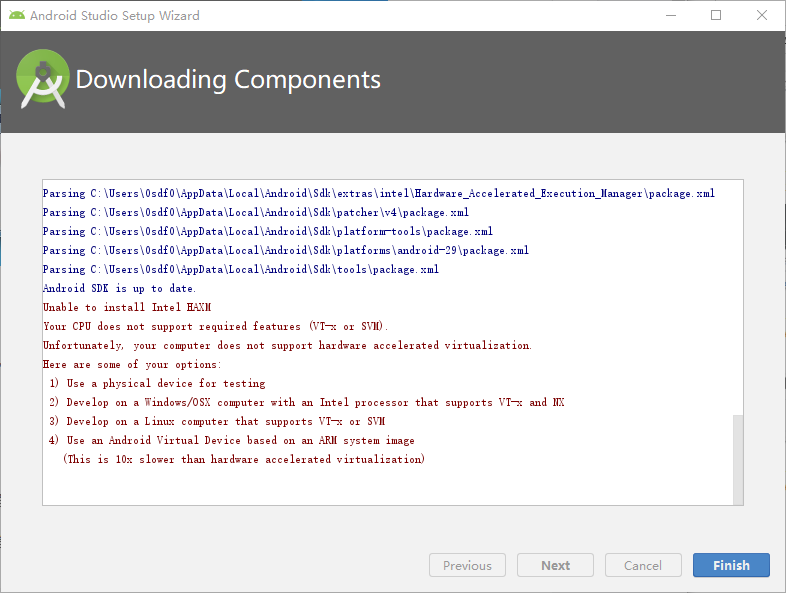Screen dimensions: 786x593
Task: Click the platforms android-29 package.xml log line
Action: tap(285, 250)
